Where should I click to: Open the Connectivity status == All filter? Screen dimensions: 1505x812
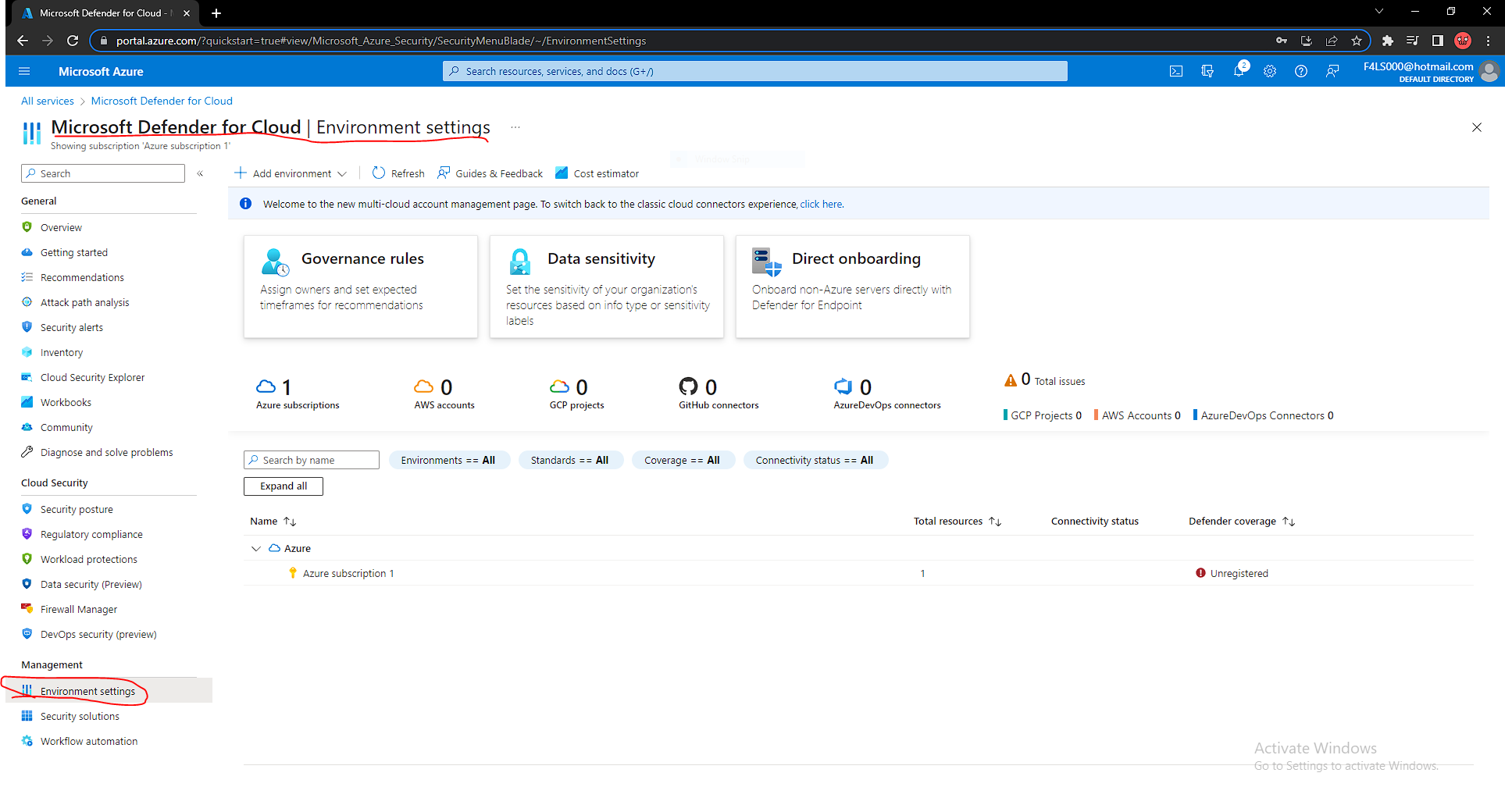tap(815, 460)
